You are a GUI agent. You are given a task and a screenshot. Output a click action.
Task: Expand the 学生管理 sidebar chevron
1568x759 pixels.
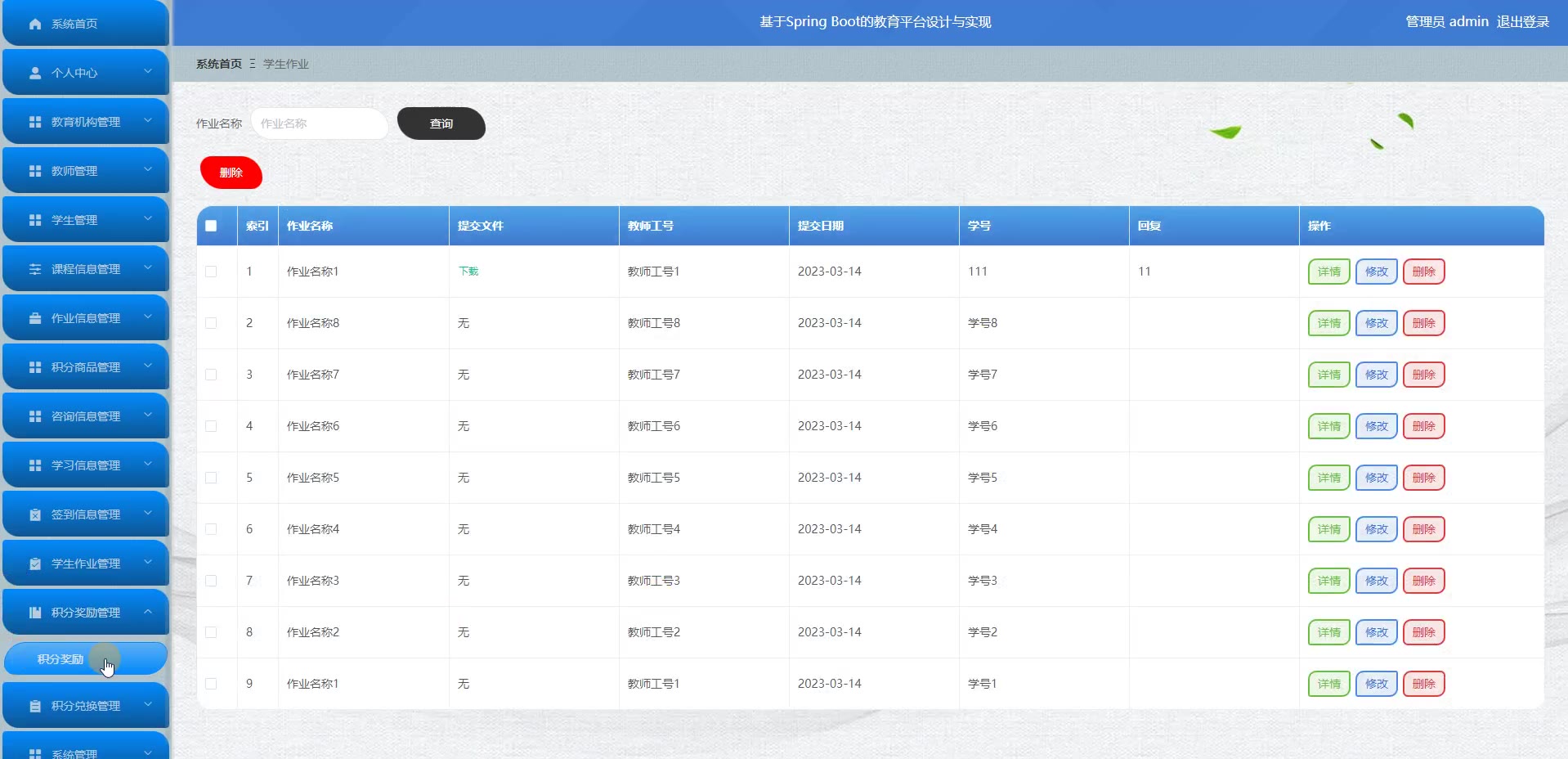(148, 219)
